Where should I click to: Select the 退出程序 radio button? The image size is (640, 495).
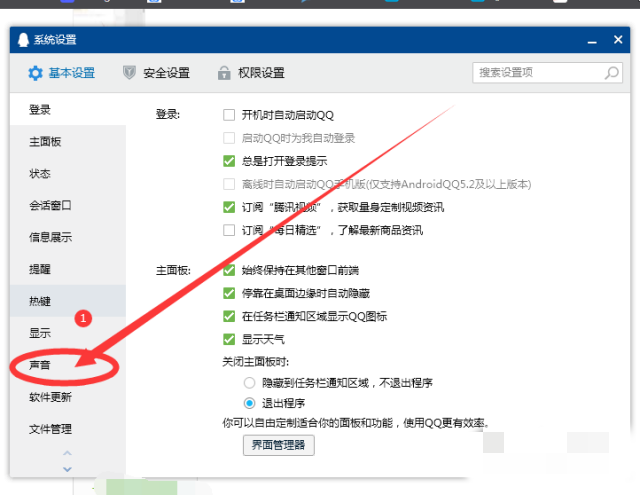pos(249,403)
